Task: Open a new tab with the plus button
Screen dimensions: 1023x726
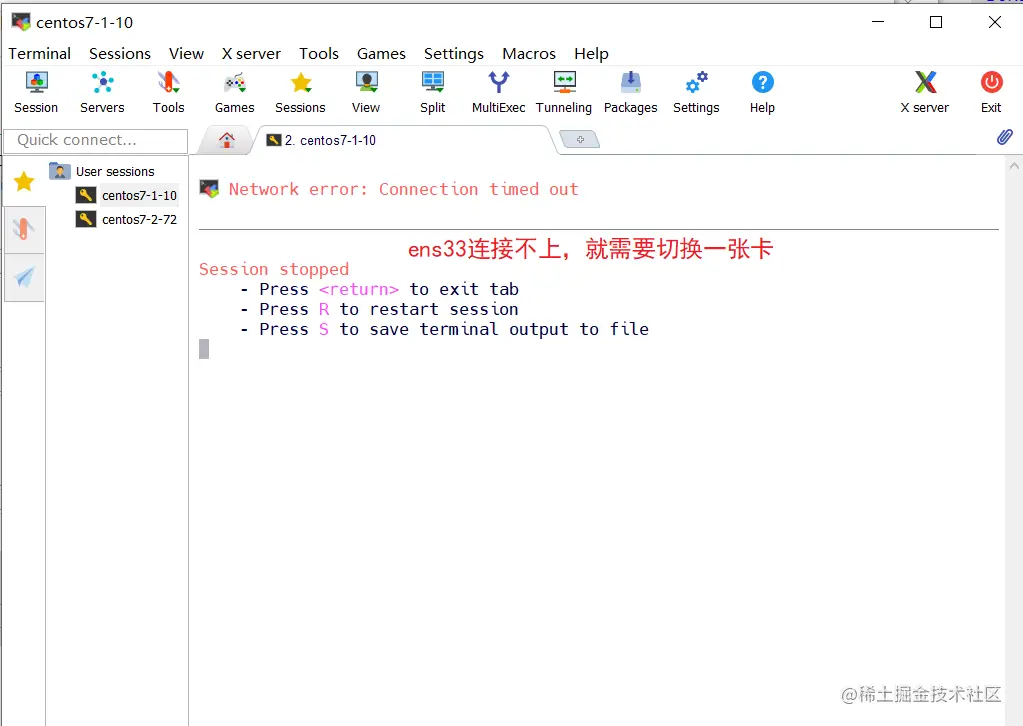Action: point(580,140)
